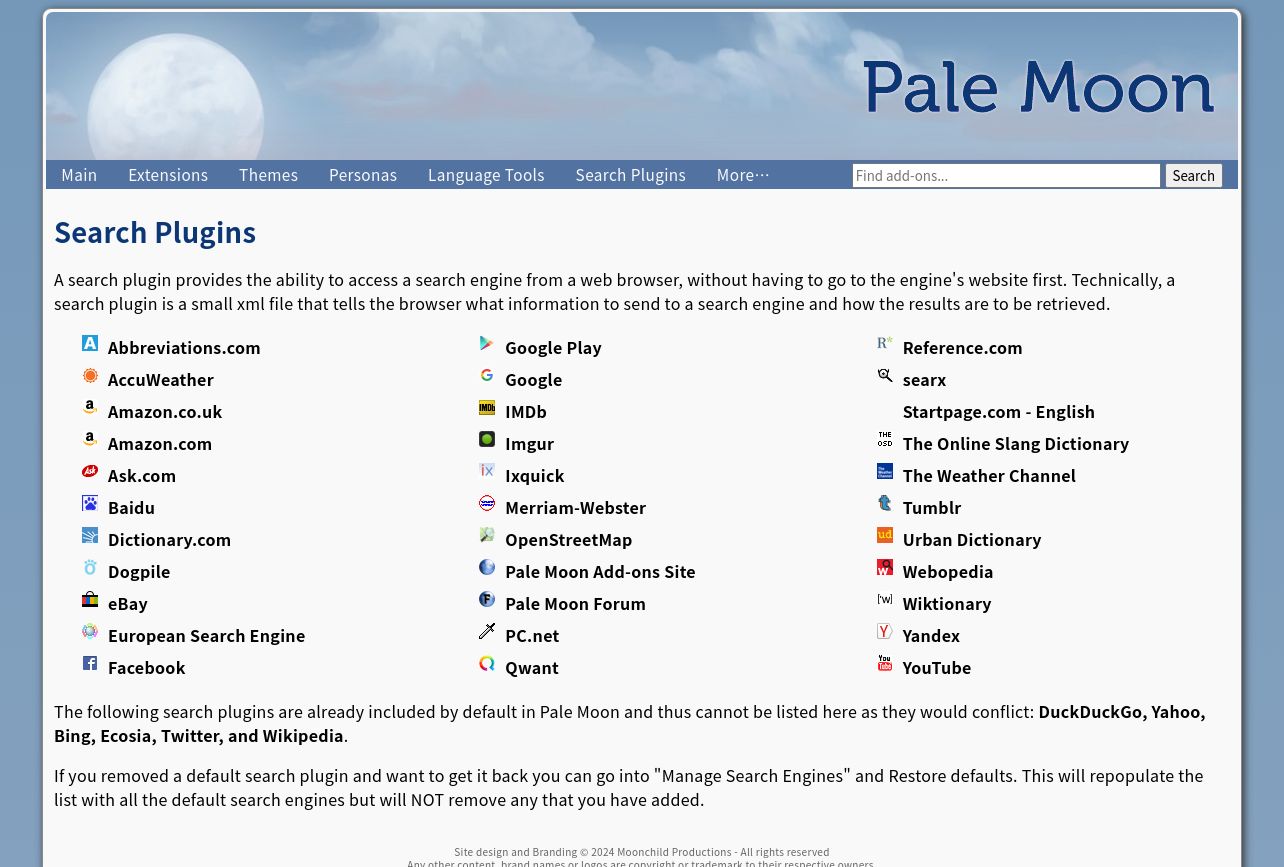Click The Online Slang Dictionary icon

(x=885, y=439)
